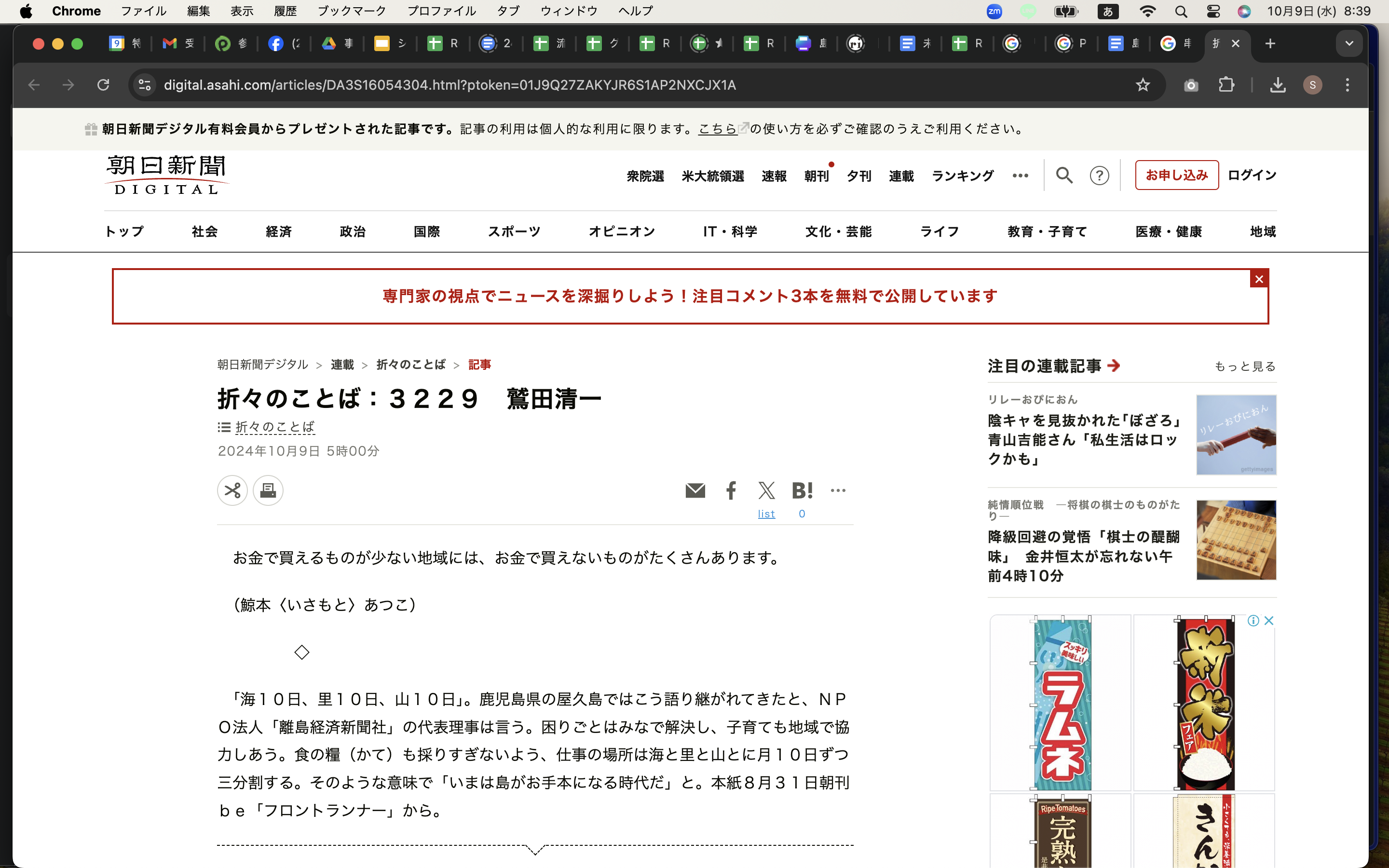
Task: Click 連載 in breadcrumb
Action: tap(342, 365)
